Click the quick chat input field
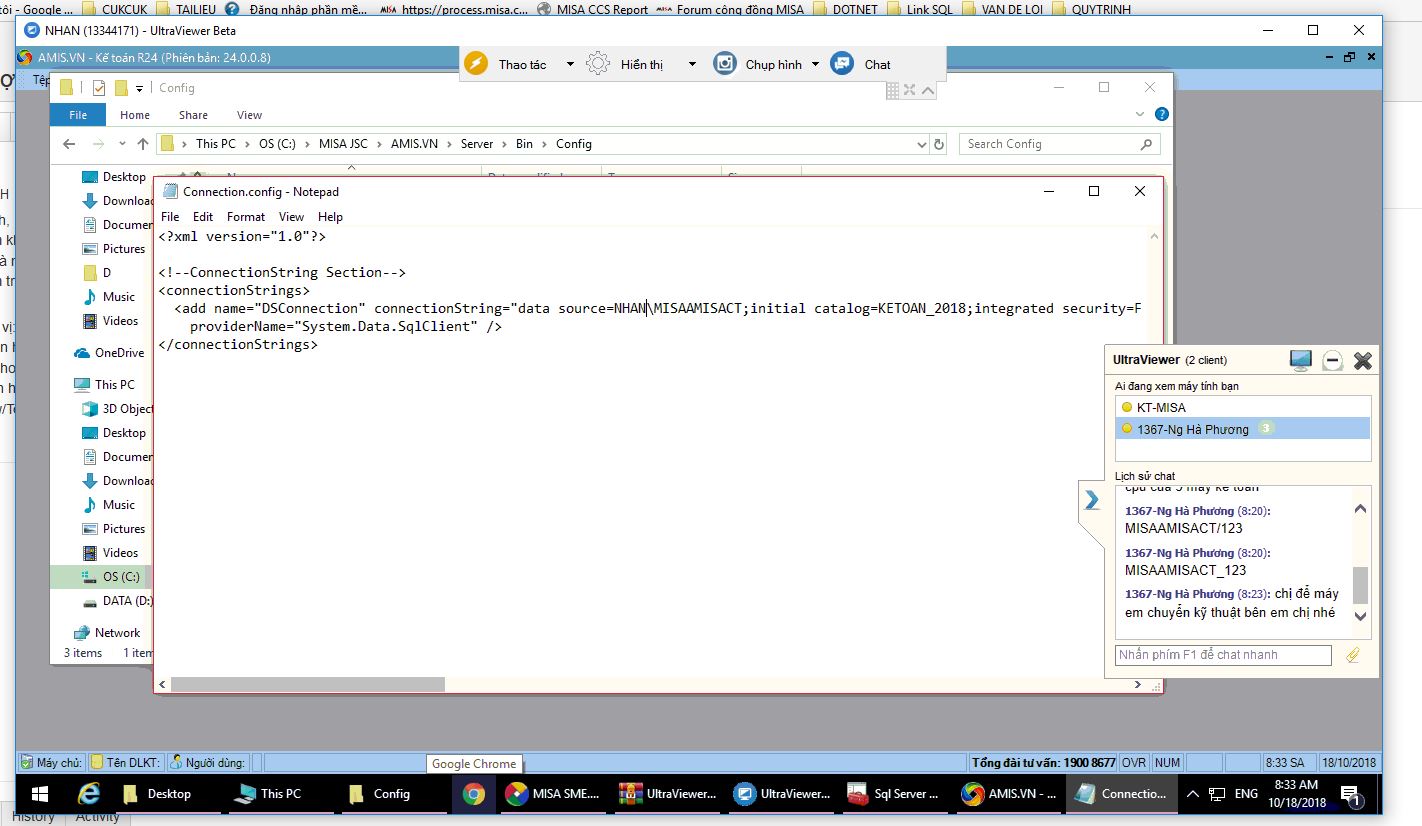Screen dimensions: 1422x826 [1223, 655]
